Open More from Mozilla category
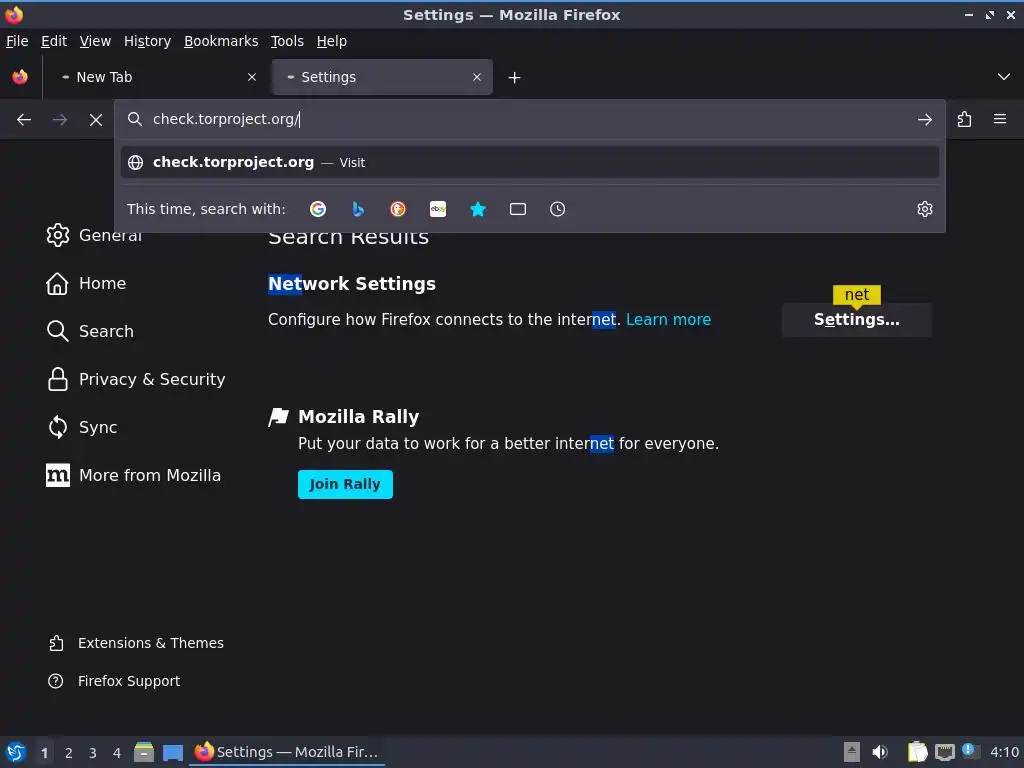Screen dimensions: 1024x768 click(x=133, y=475)
